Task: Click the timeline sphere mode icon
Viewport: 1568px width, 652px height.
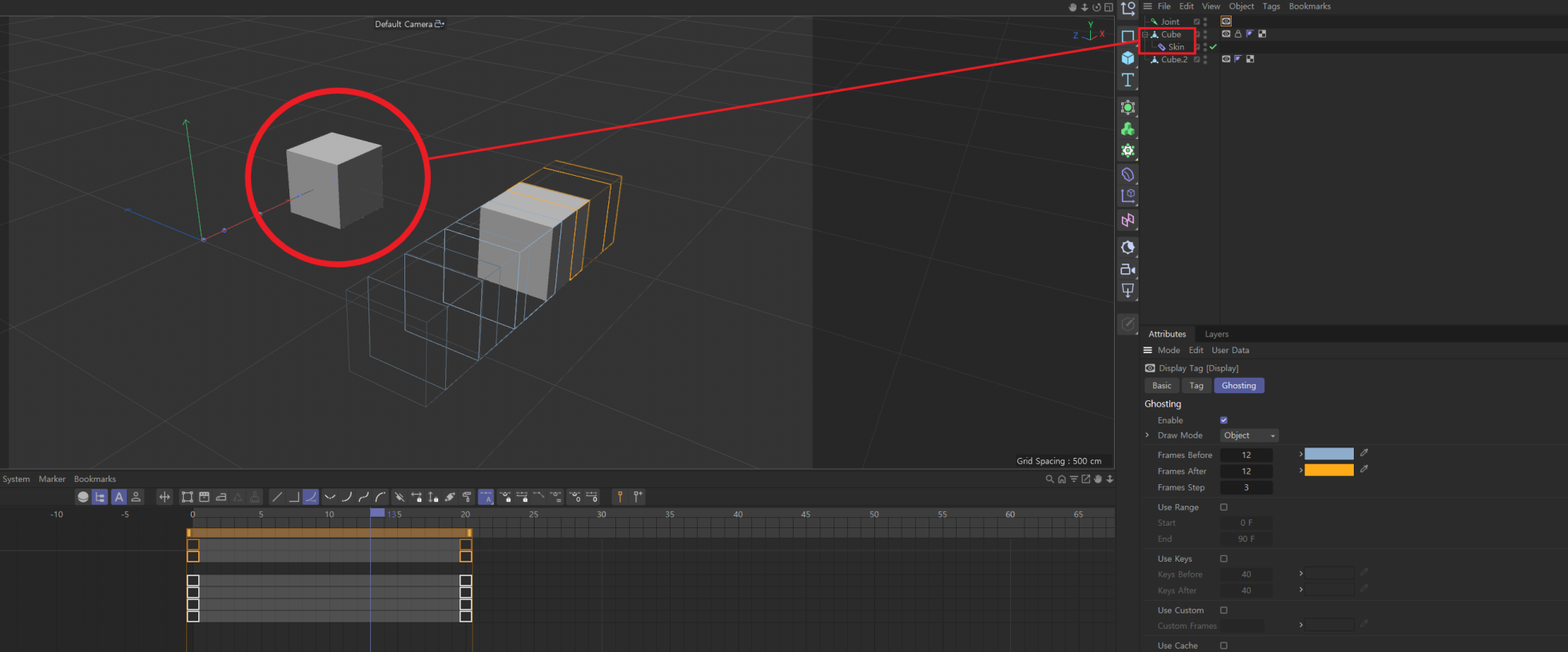Action: [83, 497]
